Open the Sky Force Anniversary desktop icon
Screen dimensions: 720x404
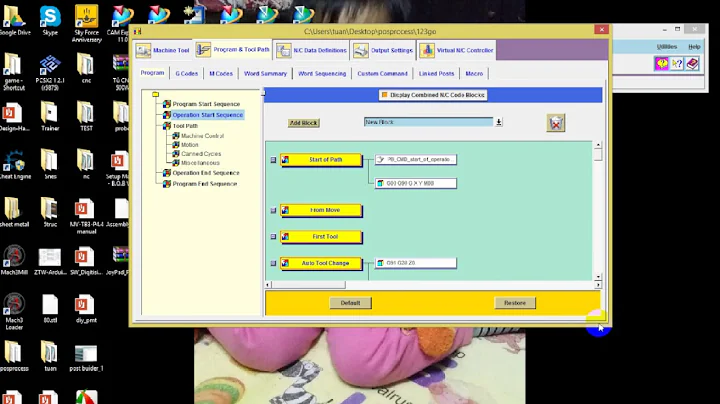pyautogui.click(x=86, y=24)
